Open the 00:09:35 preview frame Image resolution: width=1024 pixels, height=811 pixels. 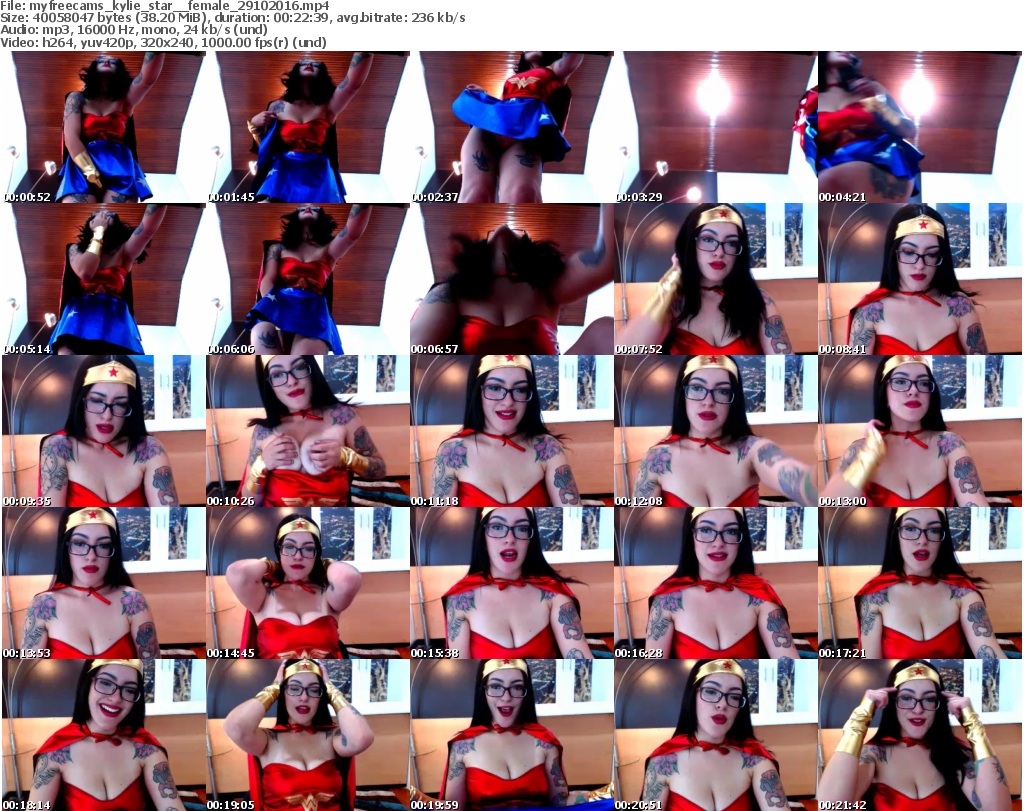click(104, 431)
